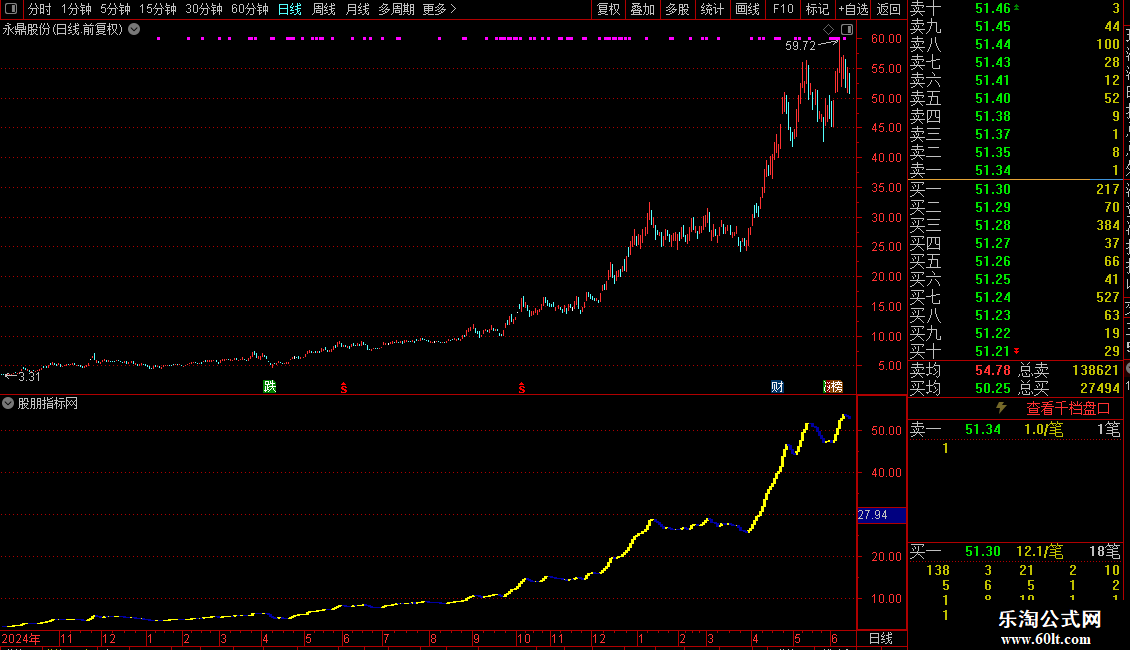Switch to 15分钟 period

157,9
